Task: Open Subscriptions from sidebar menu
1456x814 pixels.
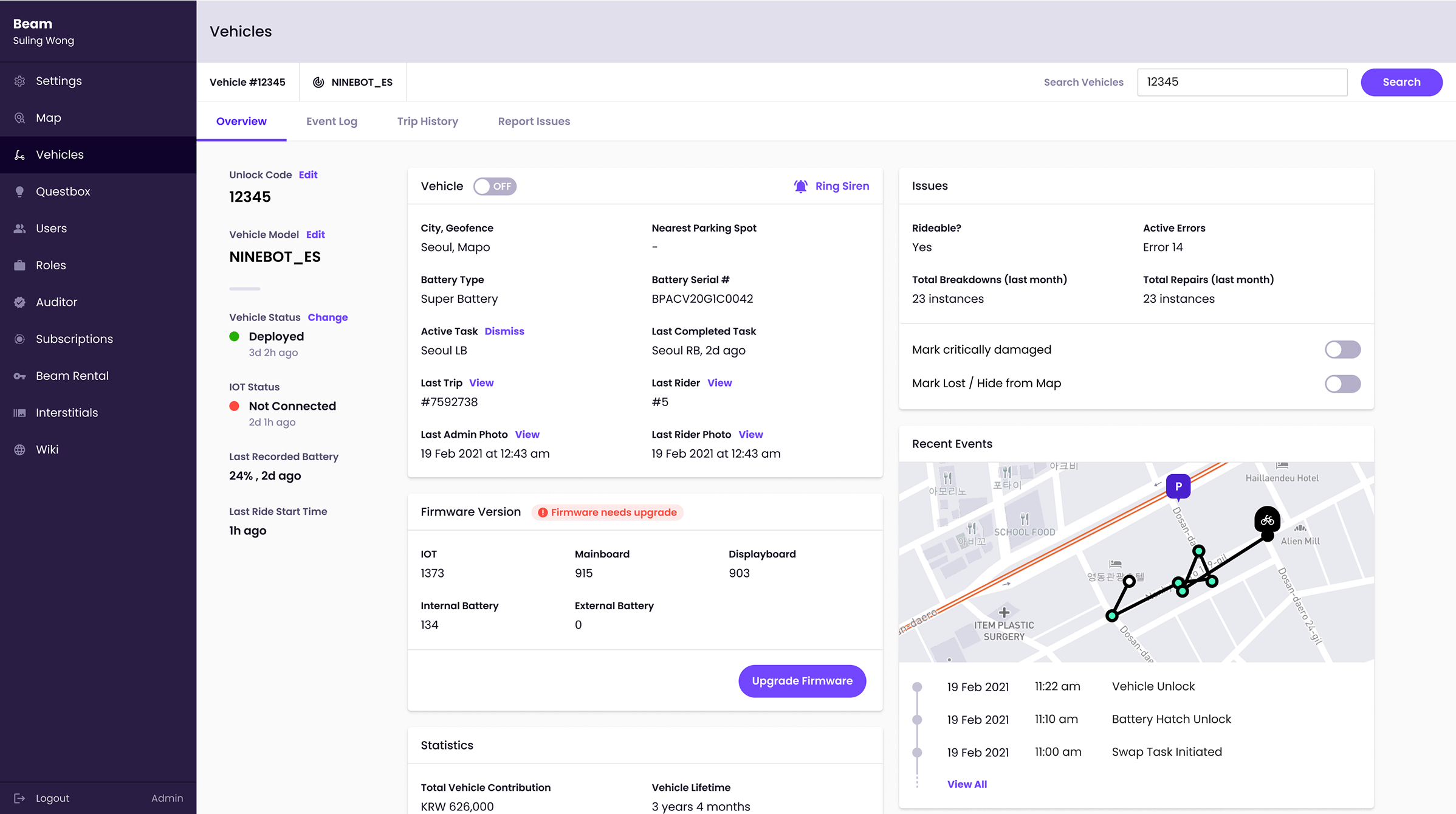Action: click(x=98, y=339)
